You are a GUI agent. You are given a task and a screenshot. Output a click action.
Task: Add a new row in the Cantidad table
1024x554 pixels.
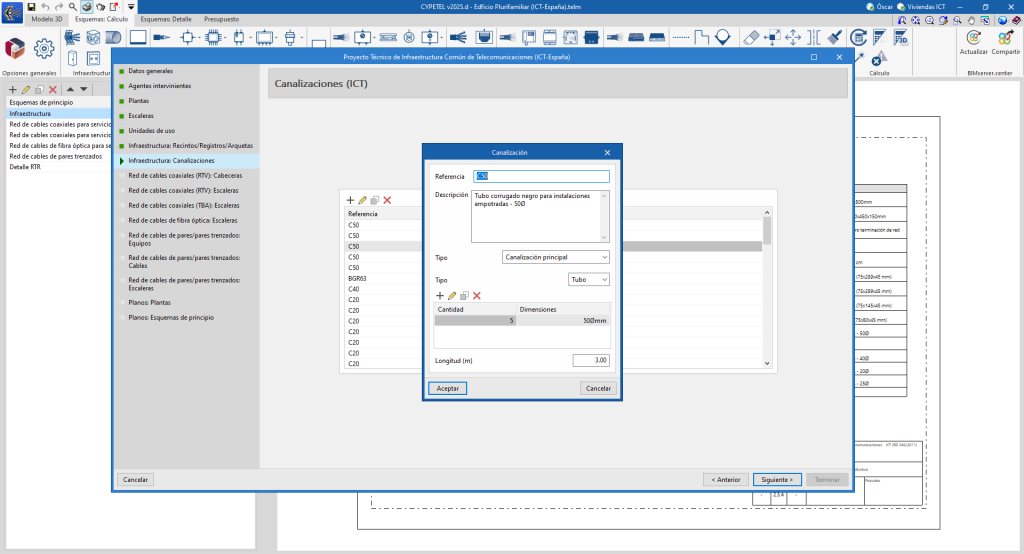click(439, 295)
